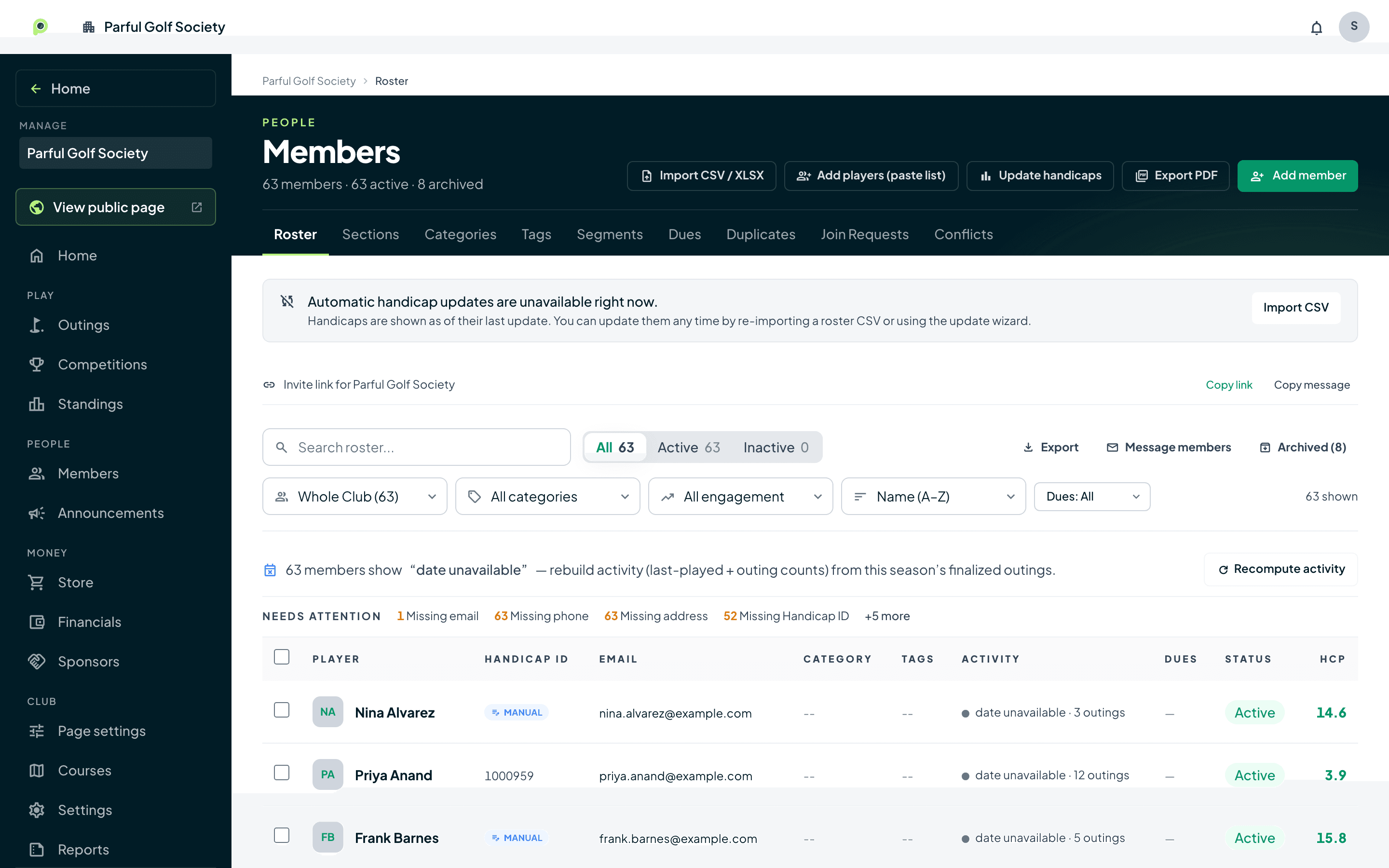Click Copy message
The image size is (1389, 868).
click(x=1311, y=385)
